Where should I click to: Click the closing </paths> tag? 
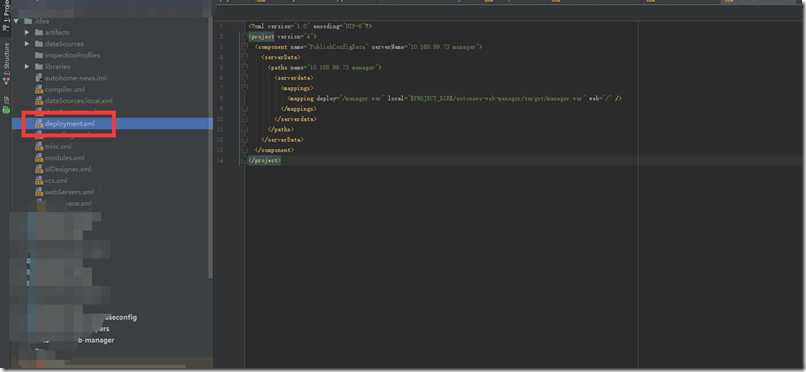click(x=282, y=129)
